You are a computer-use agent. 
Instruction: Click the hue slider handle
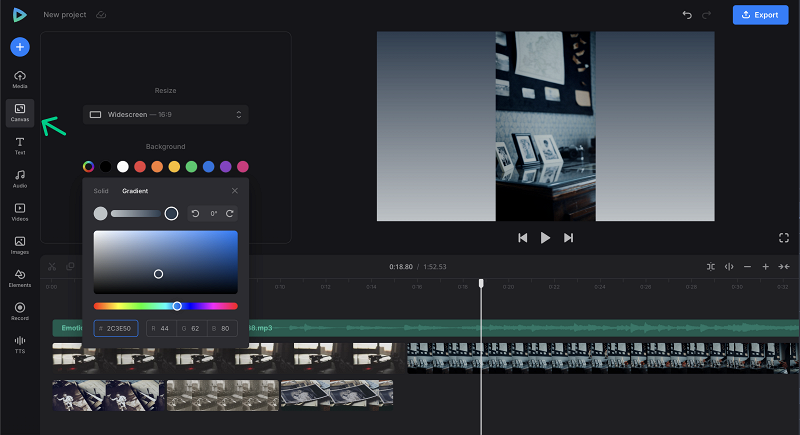click(x=177, y=306)
